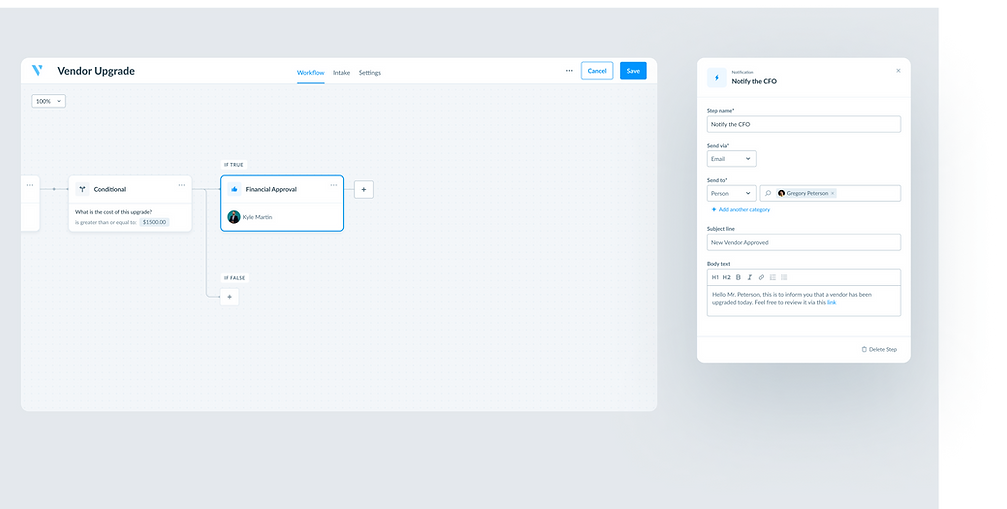
Task: Open the cut-off left step's three-dot menu
Action: (30, 185)
